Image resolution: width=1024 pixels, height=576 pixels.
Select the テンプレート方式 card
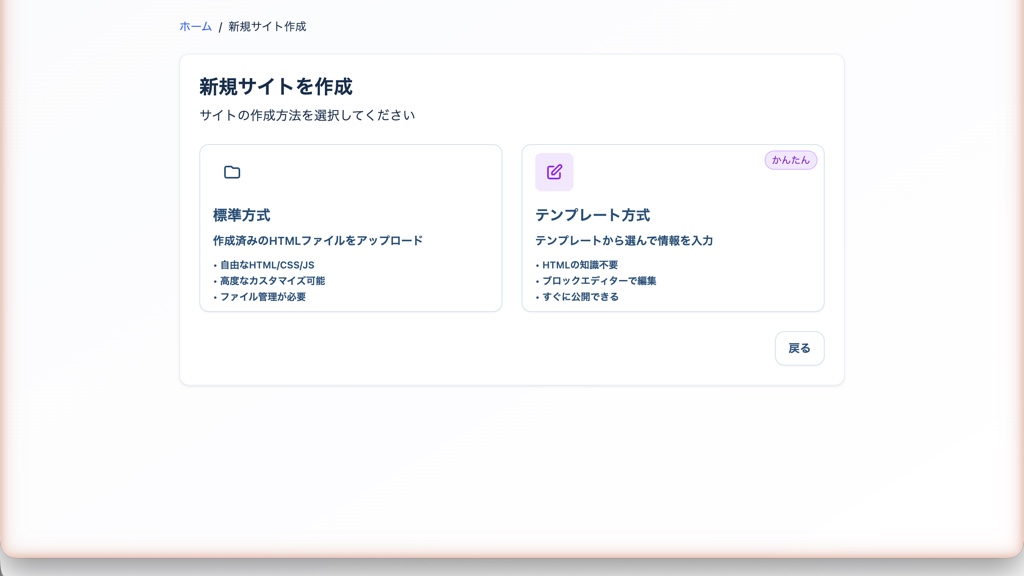[x=673, y=228]
